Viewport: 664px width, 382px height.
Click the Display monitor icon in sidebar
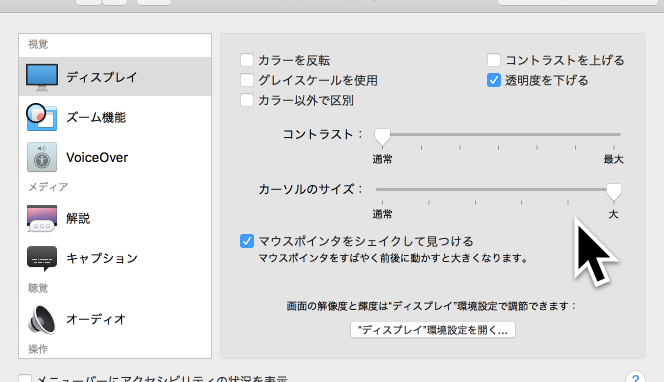click(x=42, y=77)
